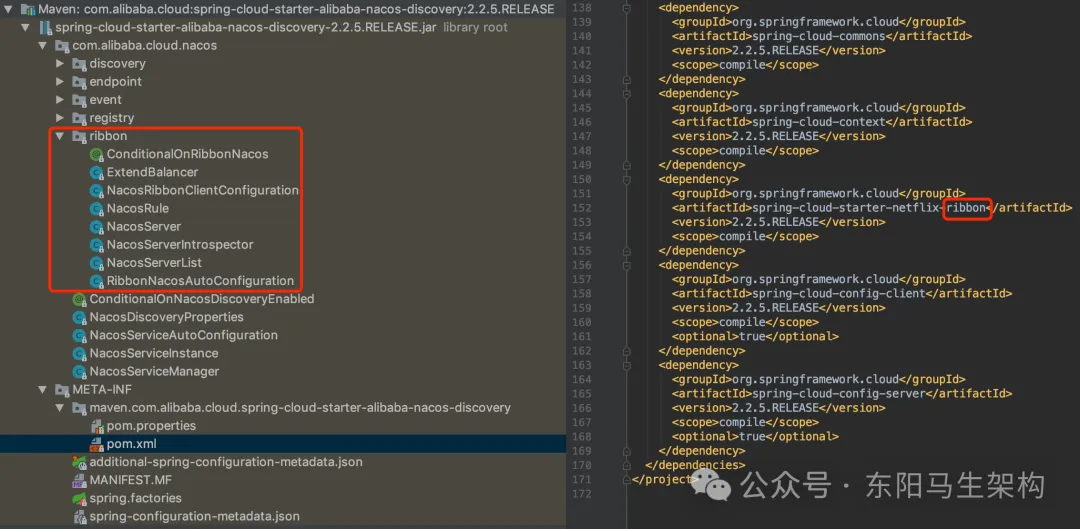Collapse the com.alibaba.cloud.nacos package

tap(43, 45)
